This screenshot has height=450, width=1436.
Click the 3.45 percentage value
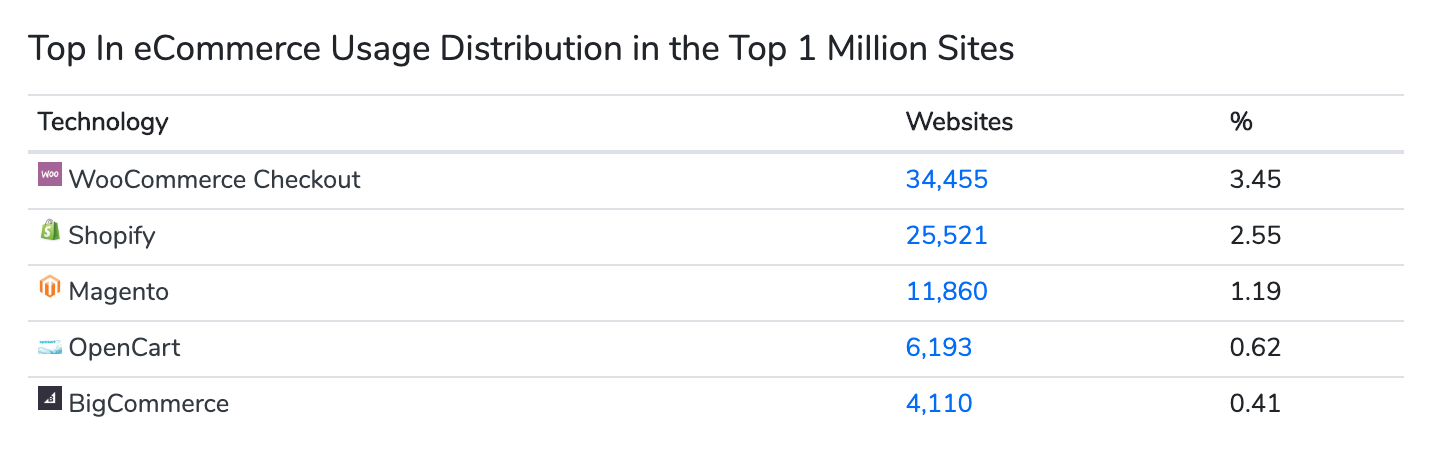pyautogui.click(x=1255, y=179)
